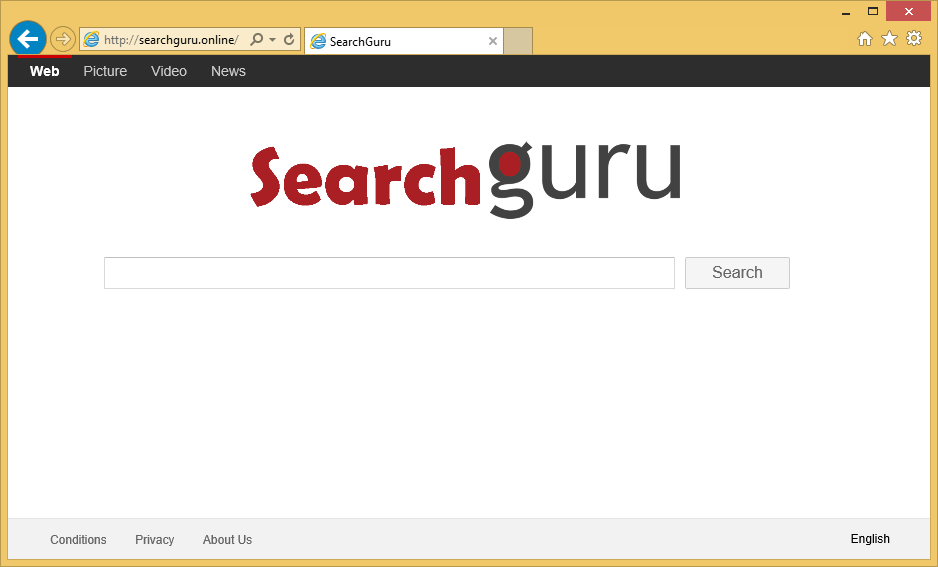Open a new blank tab
Image resolution: width=938 pixels, height=567 pixels.
518,41
